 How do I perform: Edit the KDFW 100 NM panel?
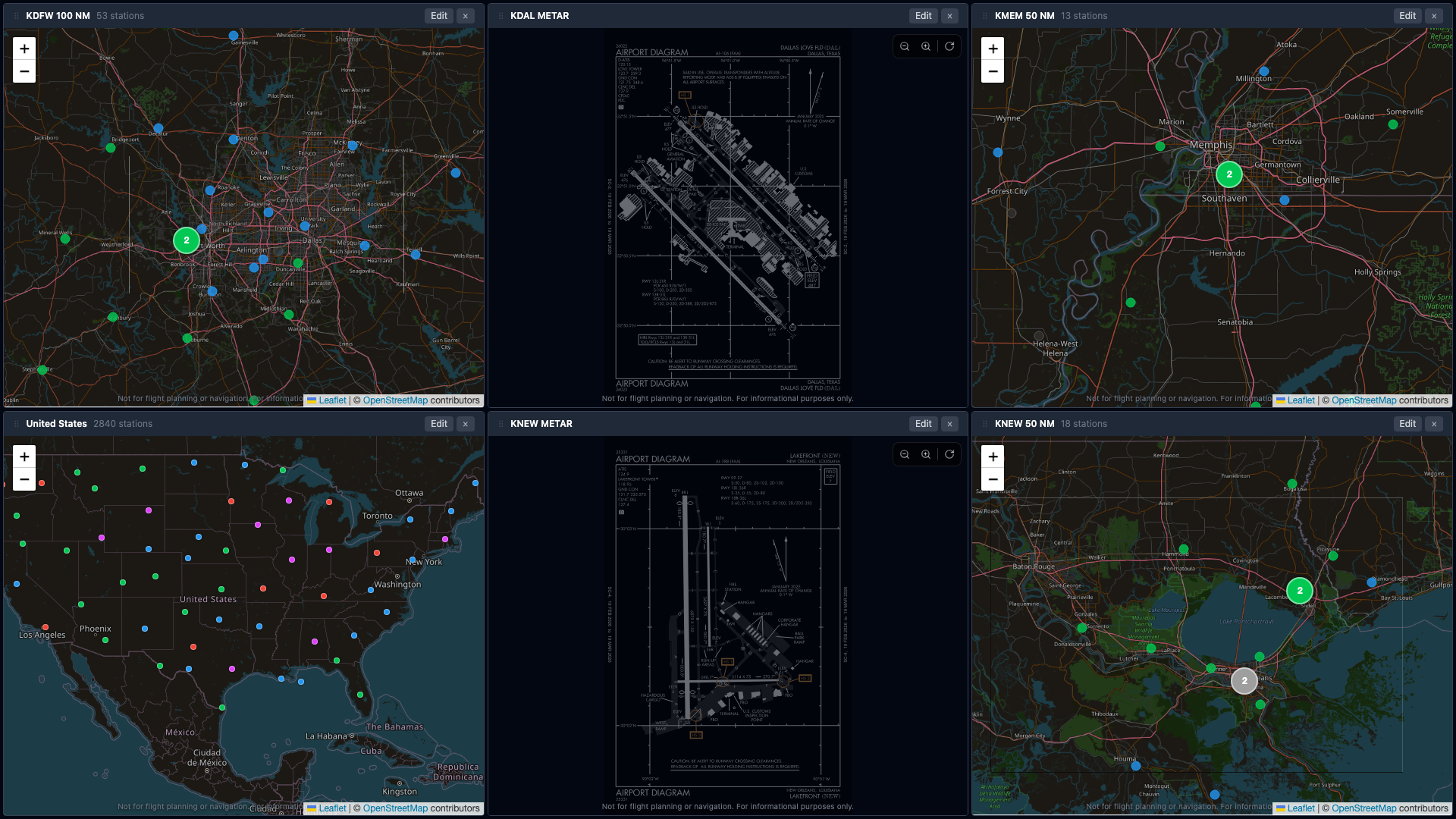[x=439, y=16]
